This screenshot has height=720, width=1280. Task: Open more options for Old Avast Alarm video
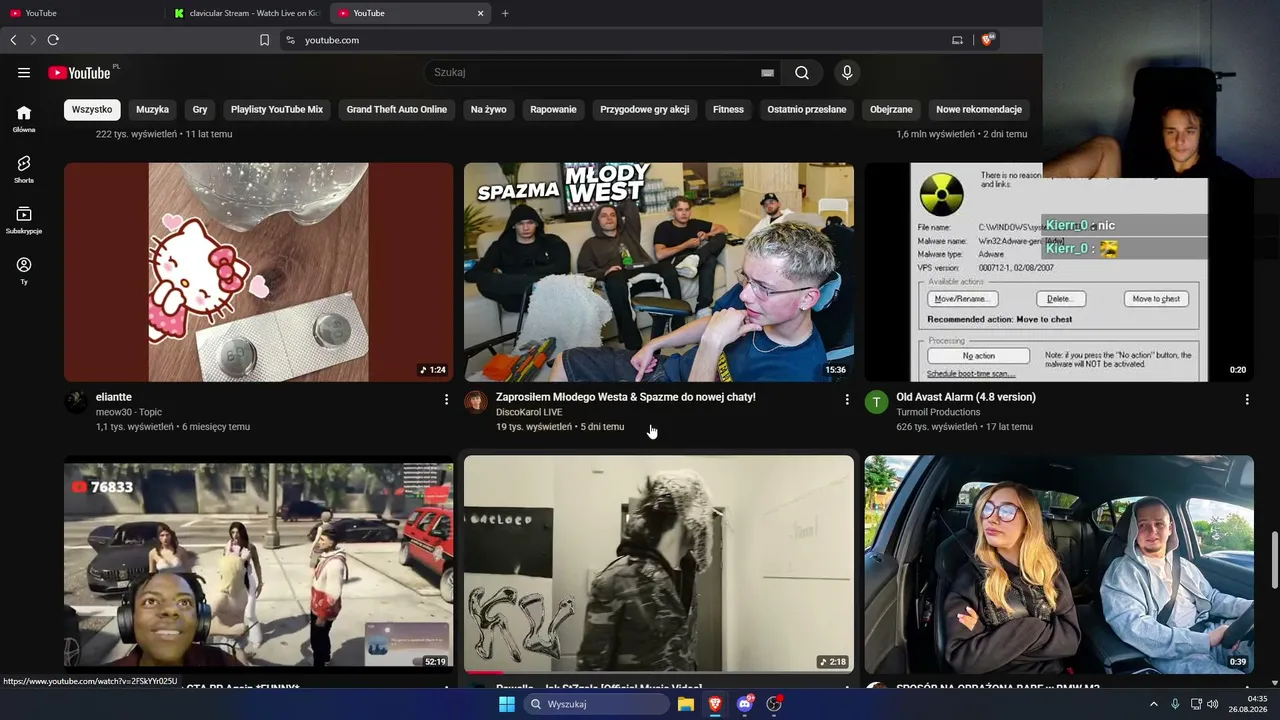click(1246, 399)
